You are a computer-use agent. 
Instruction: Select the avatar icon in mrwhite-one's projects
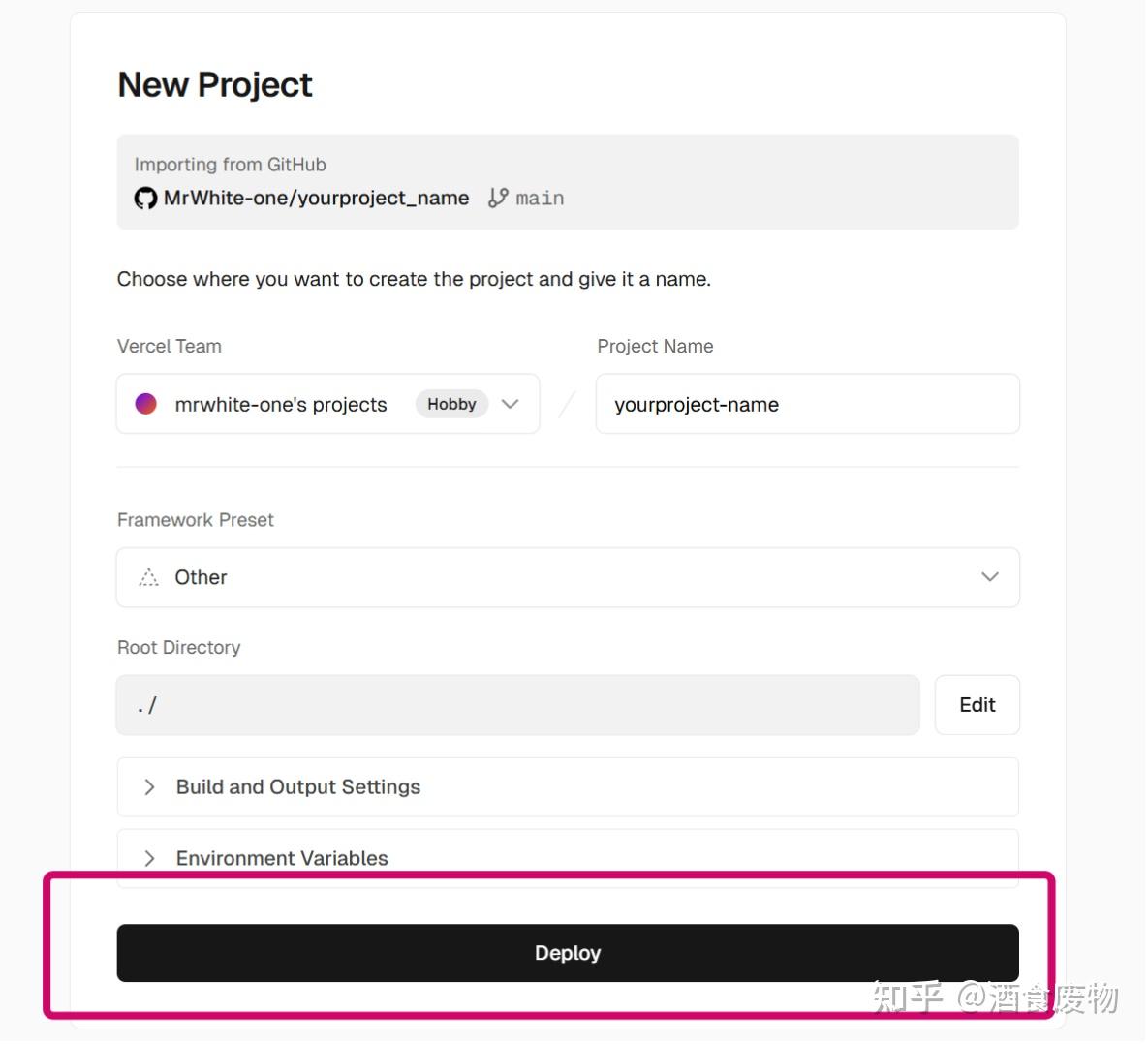click(145, 404)
